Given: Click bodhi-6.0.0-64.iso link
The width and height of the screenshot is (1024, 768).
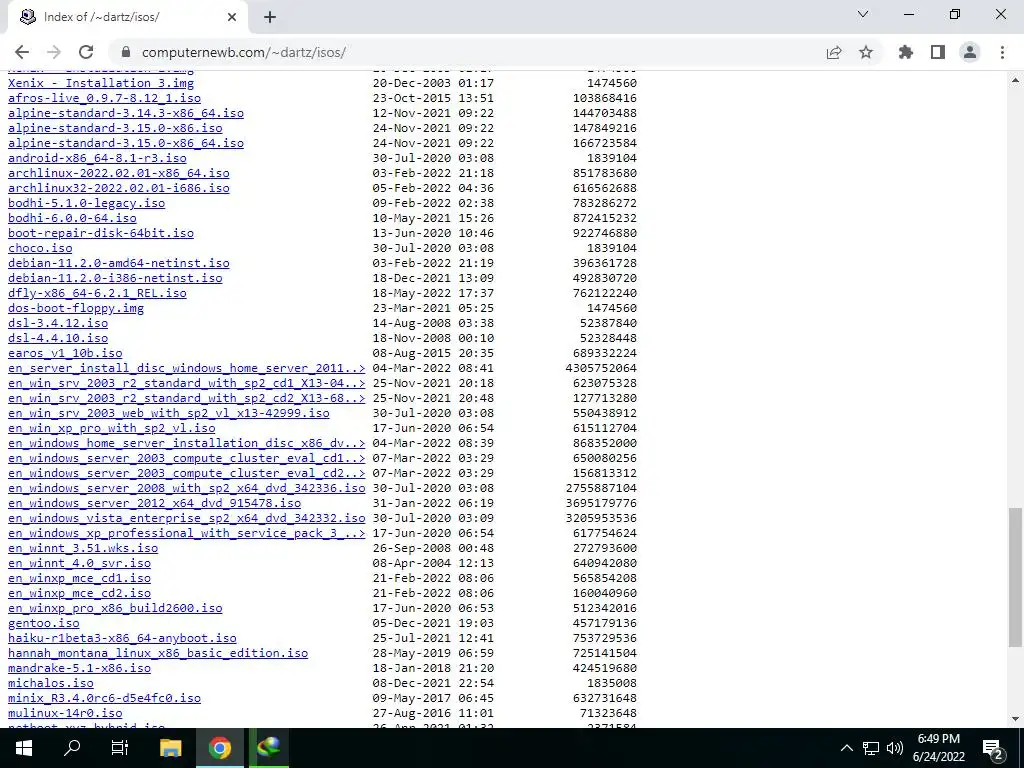Looking at the screenshot, I should [x=72, y=218].
